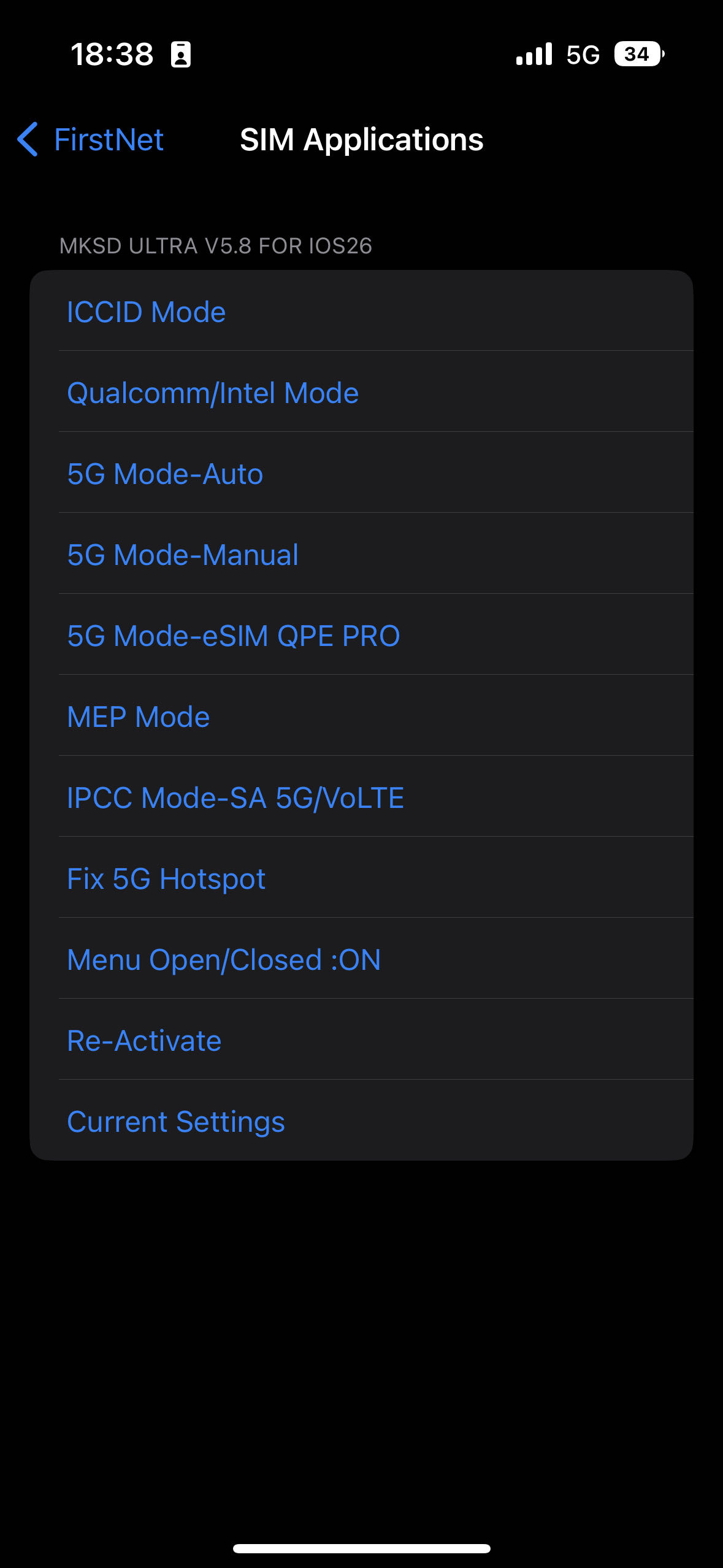
Task: Tap the clock time in status bar
Action: pyautogui.click(x=112, y=54)
